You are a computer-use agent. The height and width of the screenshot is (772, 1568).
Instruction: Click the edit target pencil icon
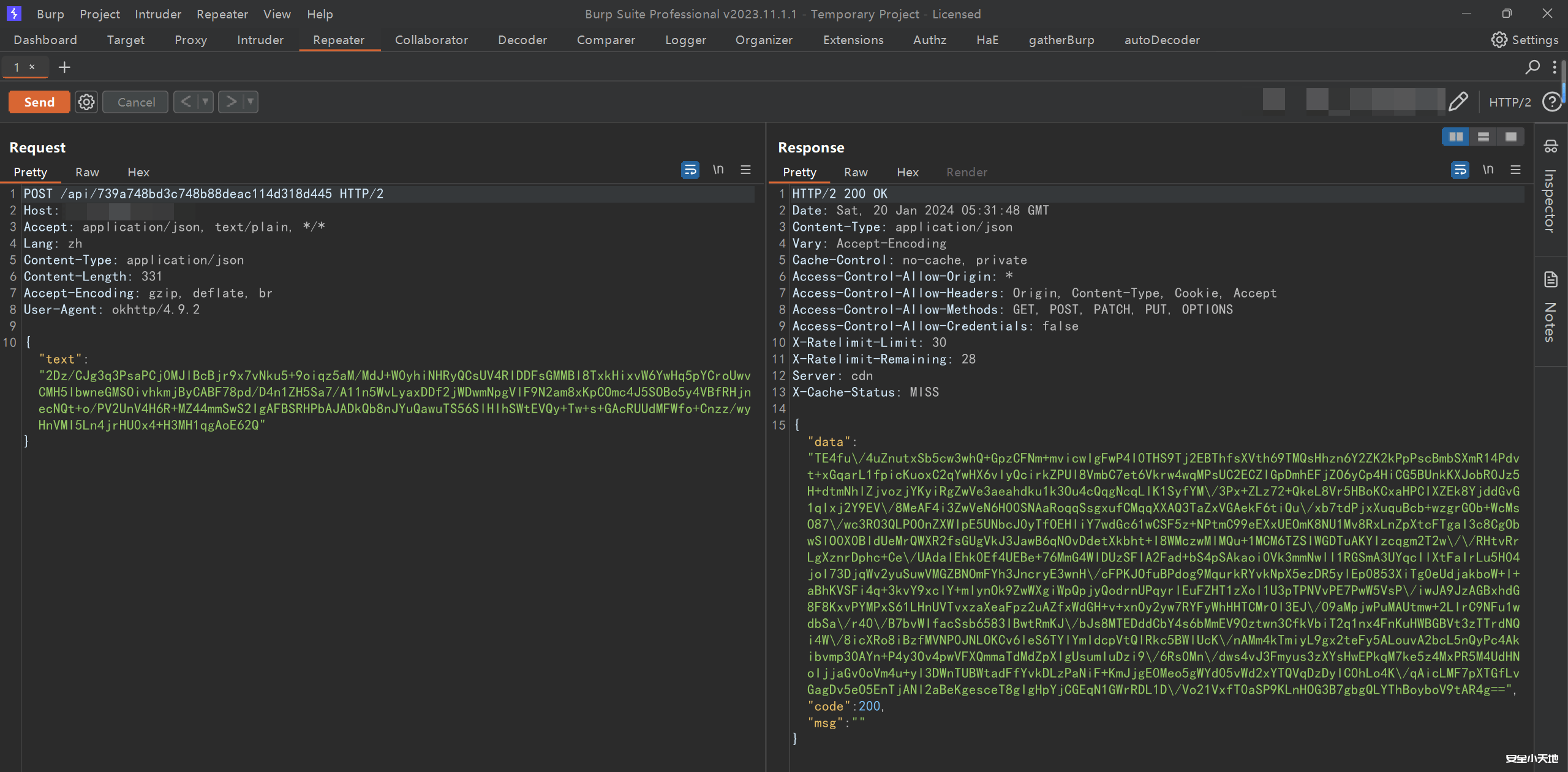pos(1458,102)
